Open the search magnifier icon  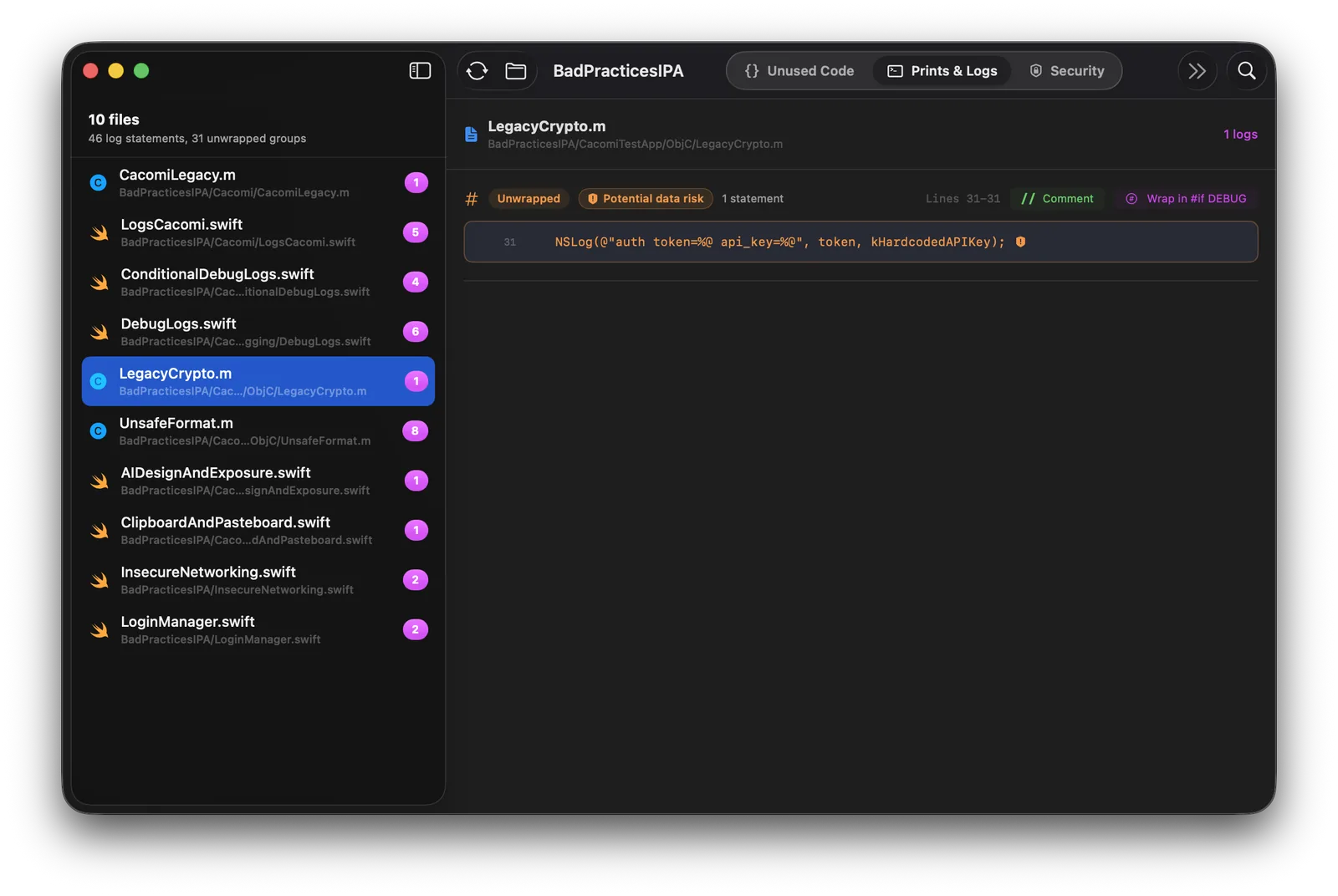pos(1247,71)
